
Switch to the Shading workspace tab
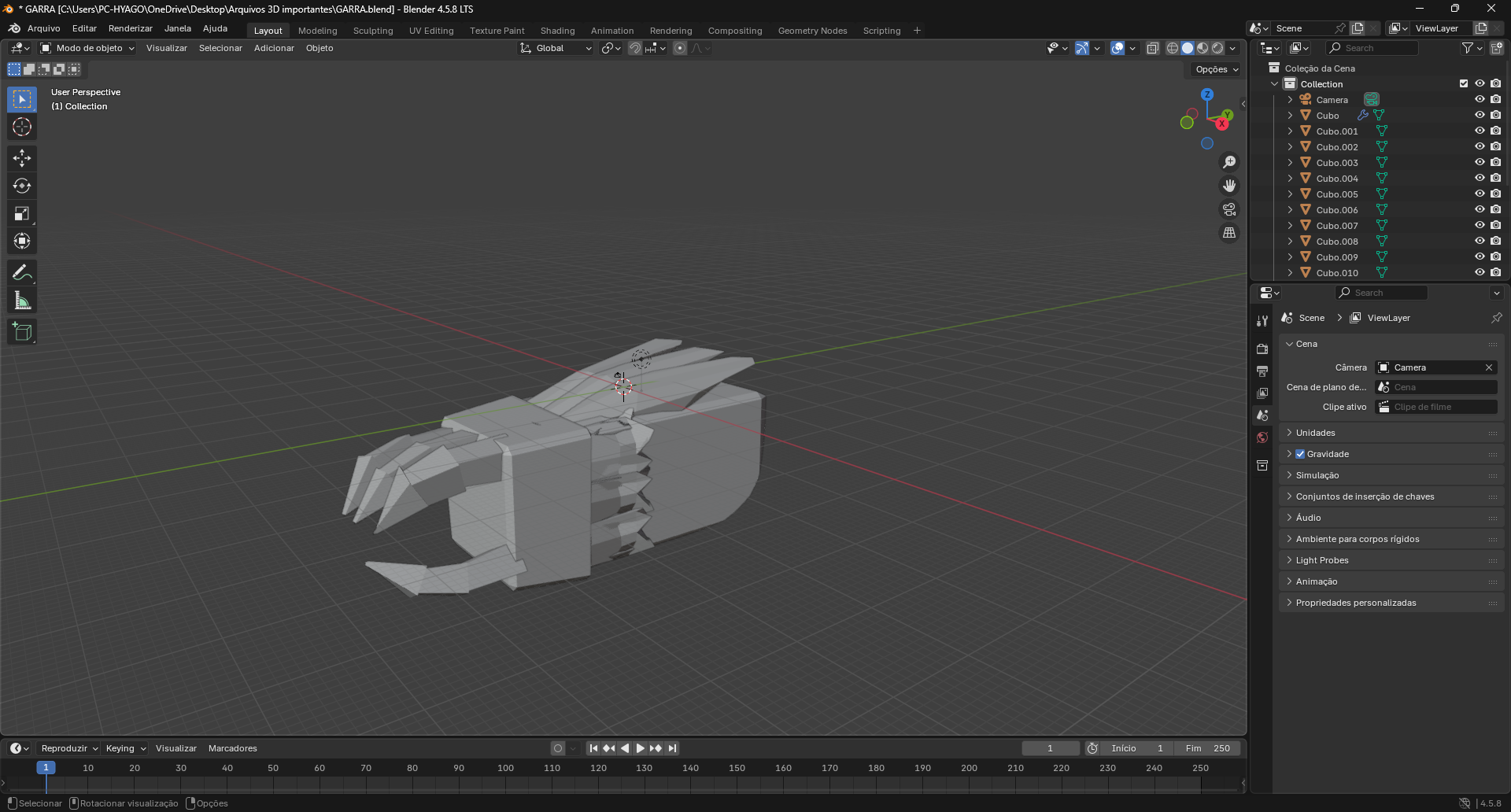pyautogui.click(x=557, y=31)
